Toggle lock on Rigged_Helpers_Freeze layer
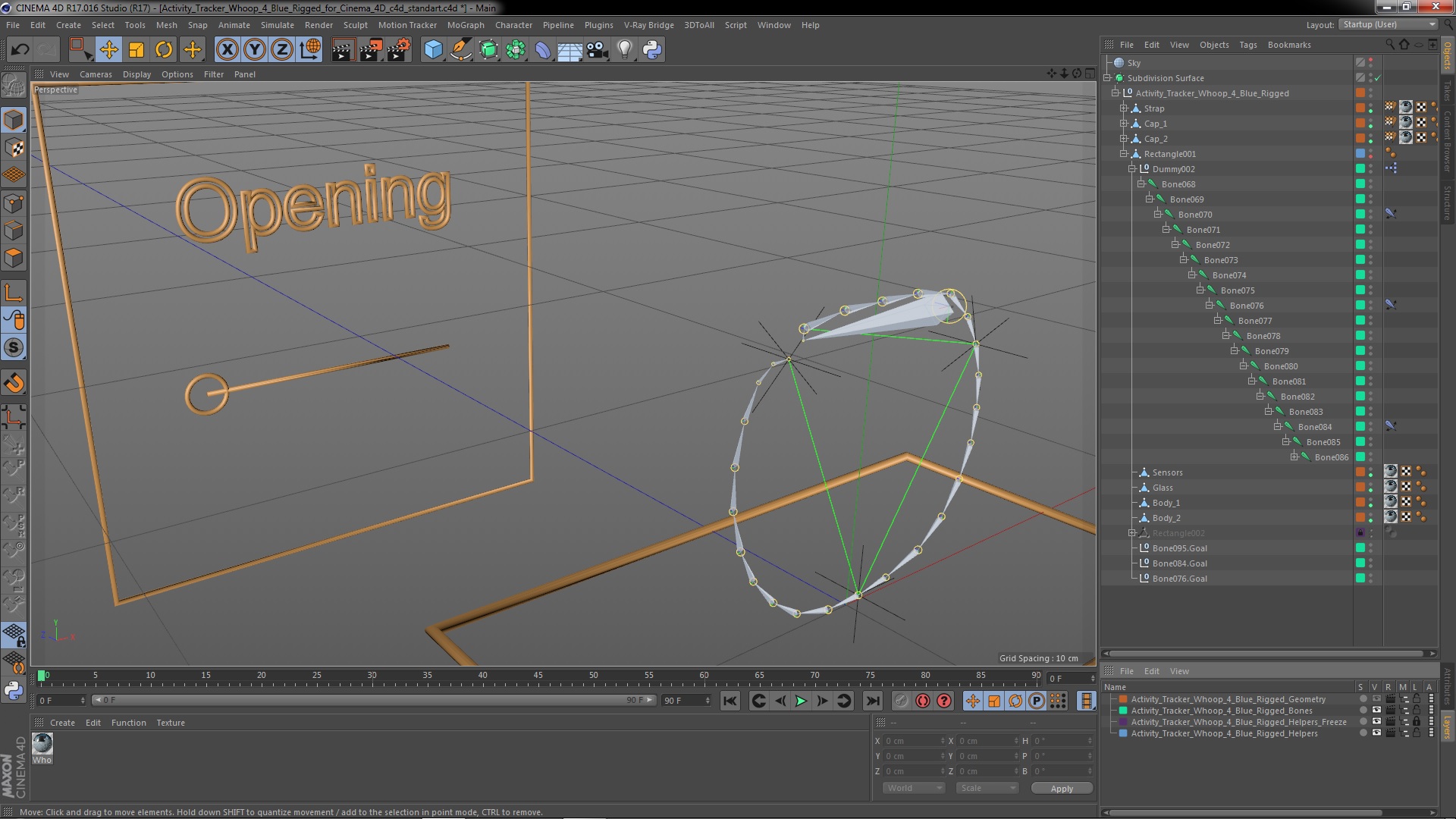 coord(1416,722)
